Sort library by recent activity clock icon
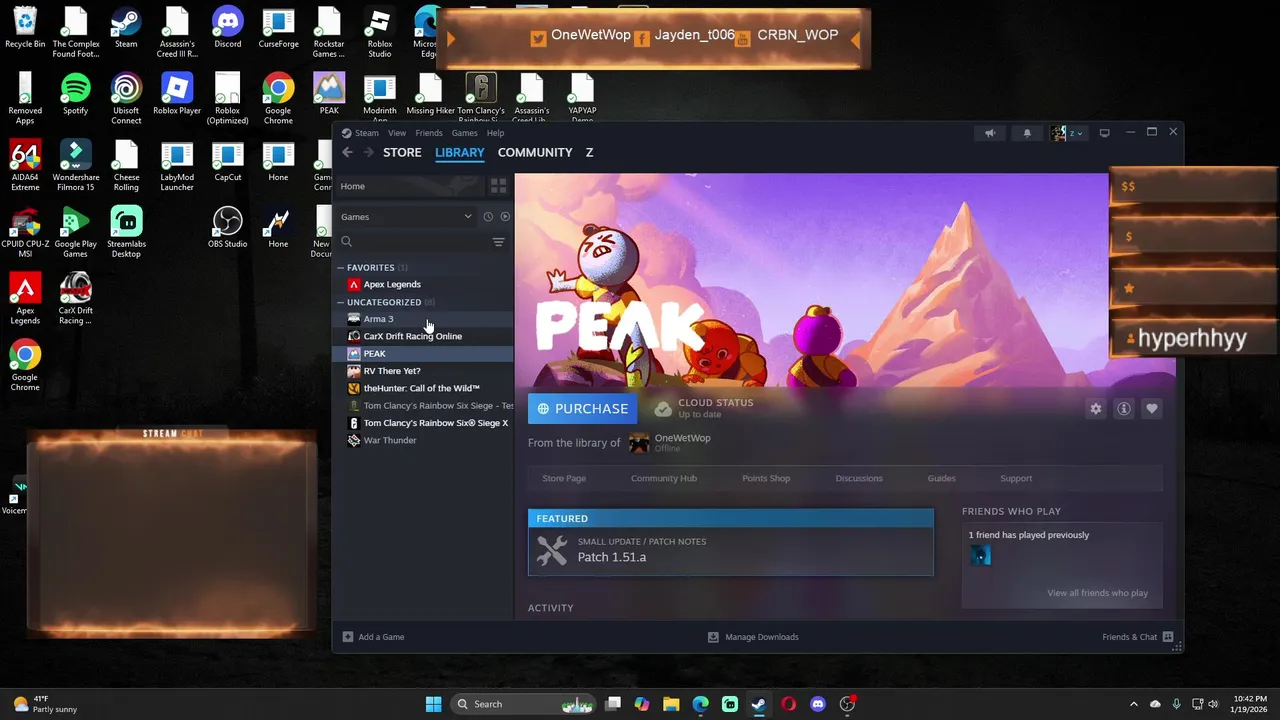 tap(488, 216)
